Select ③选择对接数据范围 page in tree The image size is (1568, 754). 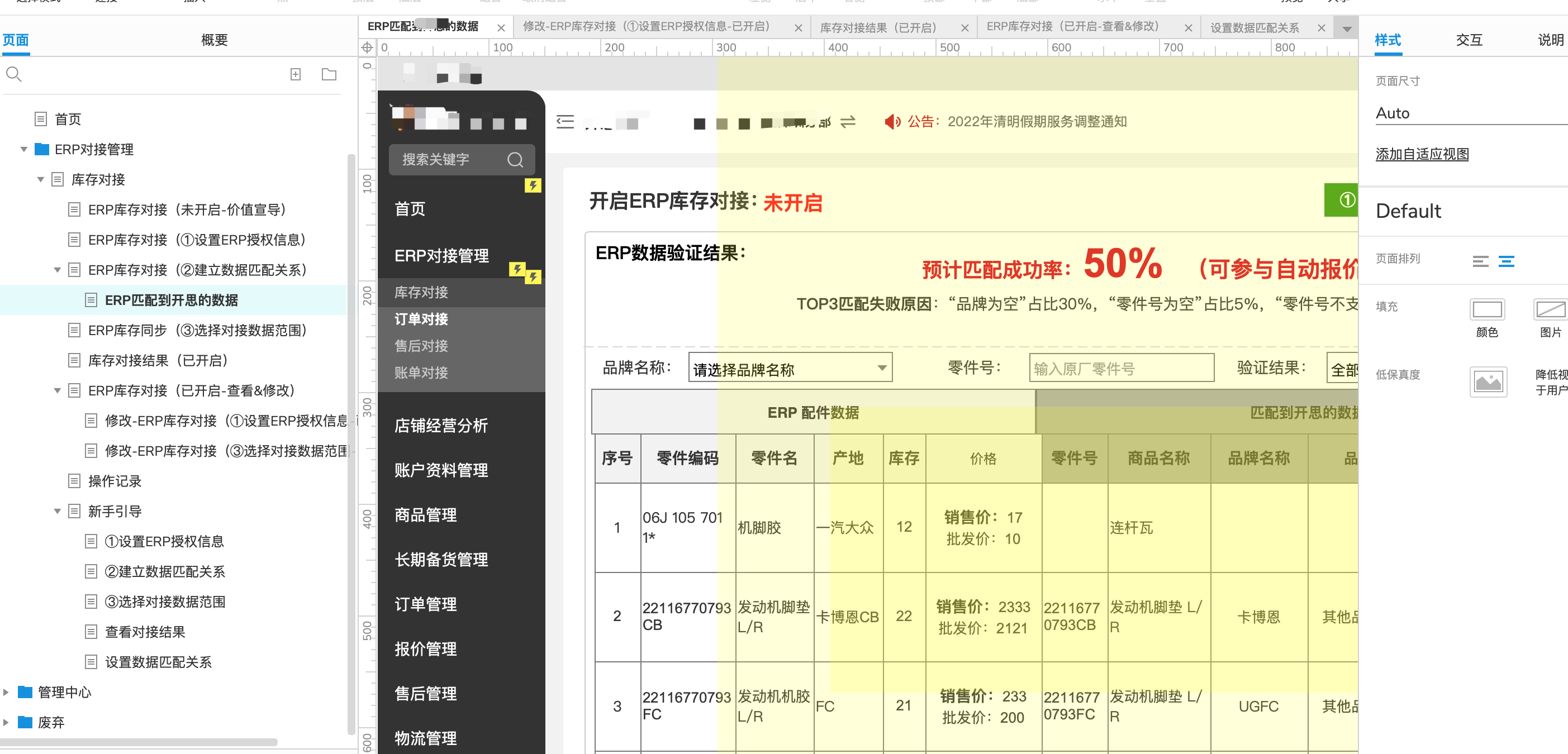point(165,602)
